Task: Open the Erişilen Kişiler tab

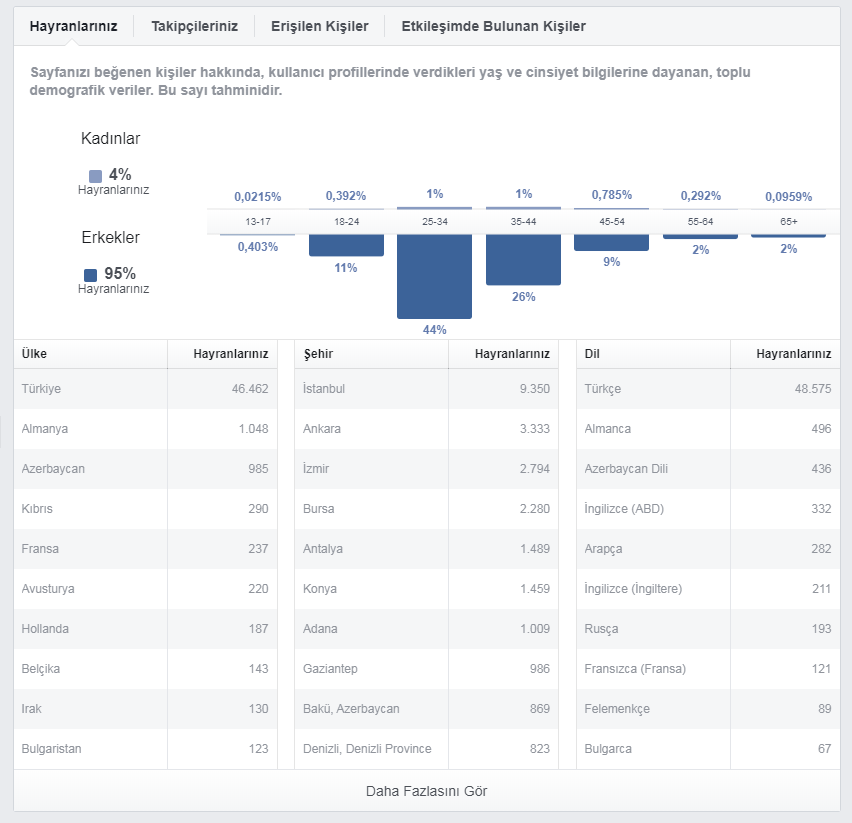Action: pyautogui.click(x=320, y=26)
